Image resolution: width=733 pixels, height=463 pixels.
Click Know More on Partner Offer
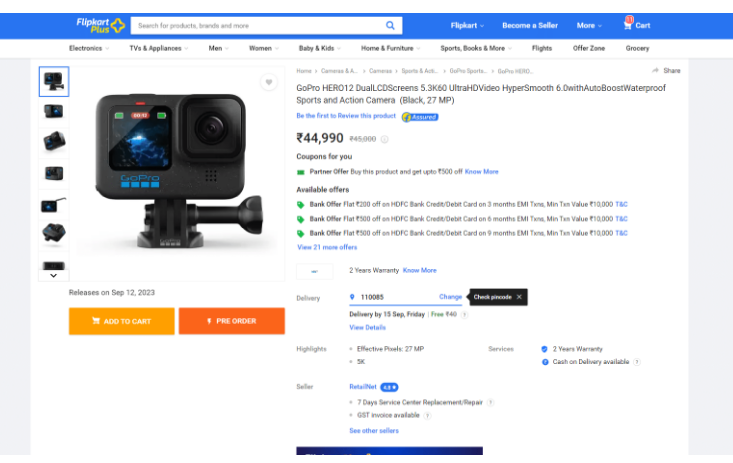coord(481,172)
